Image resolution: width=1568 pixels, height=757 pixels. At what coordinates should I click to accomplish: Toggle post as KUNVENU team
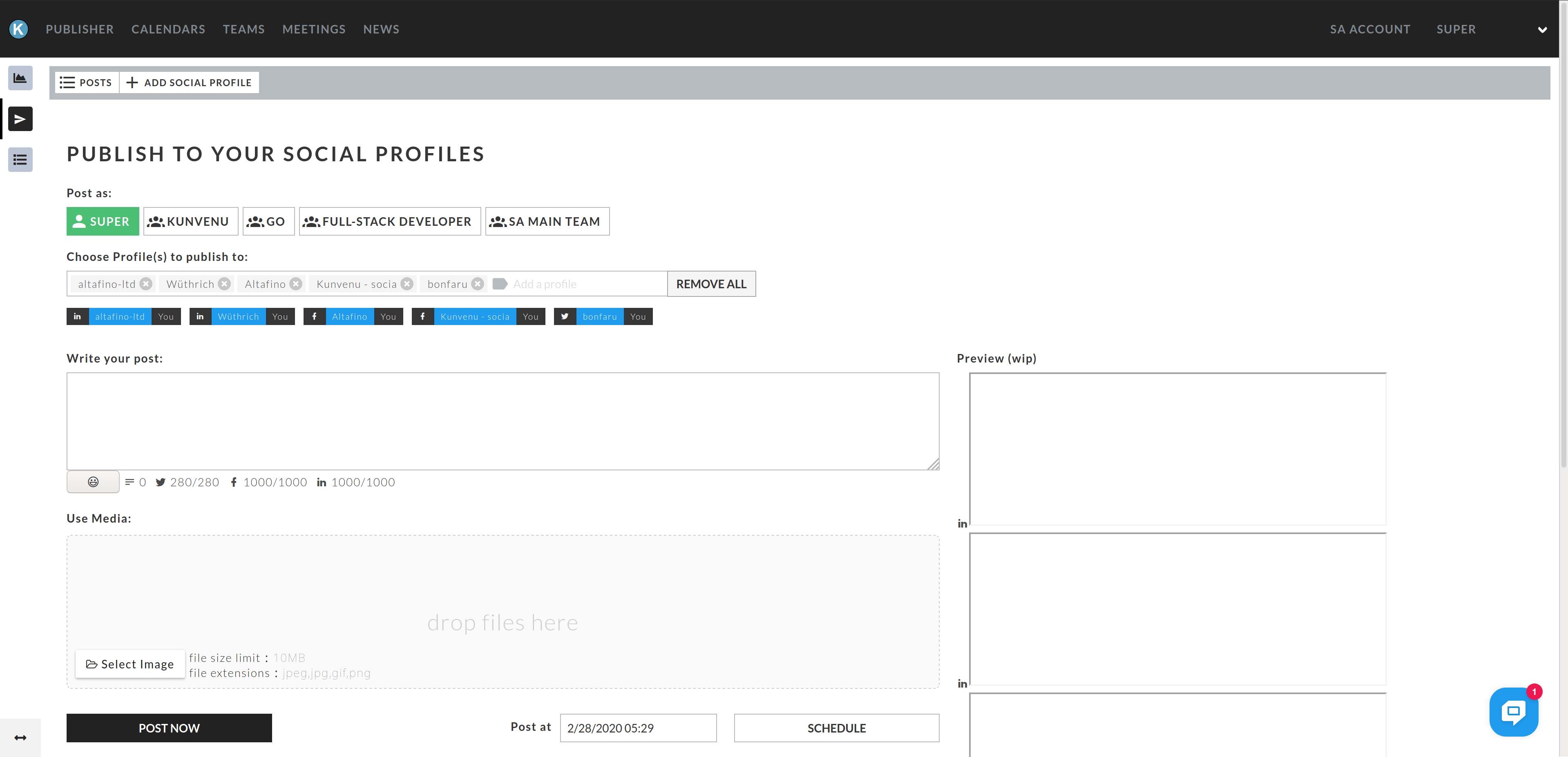[190, 221]
